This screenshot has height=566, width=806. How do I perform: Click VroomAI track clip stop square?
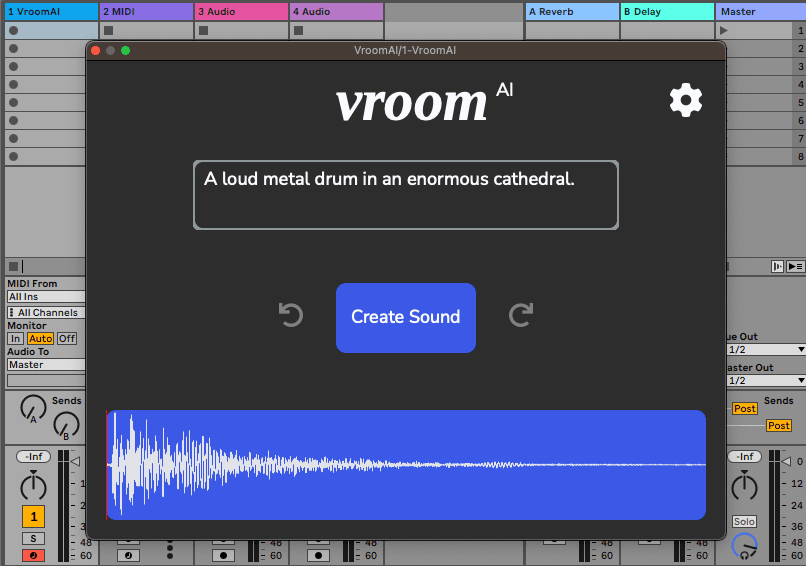[13, 266]
